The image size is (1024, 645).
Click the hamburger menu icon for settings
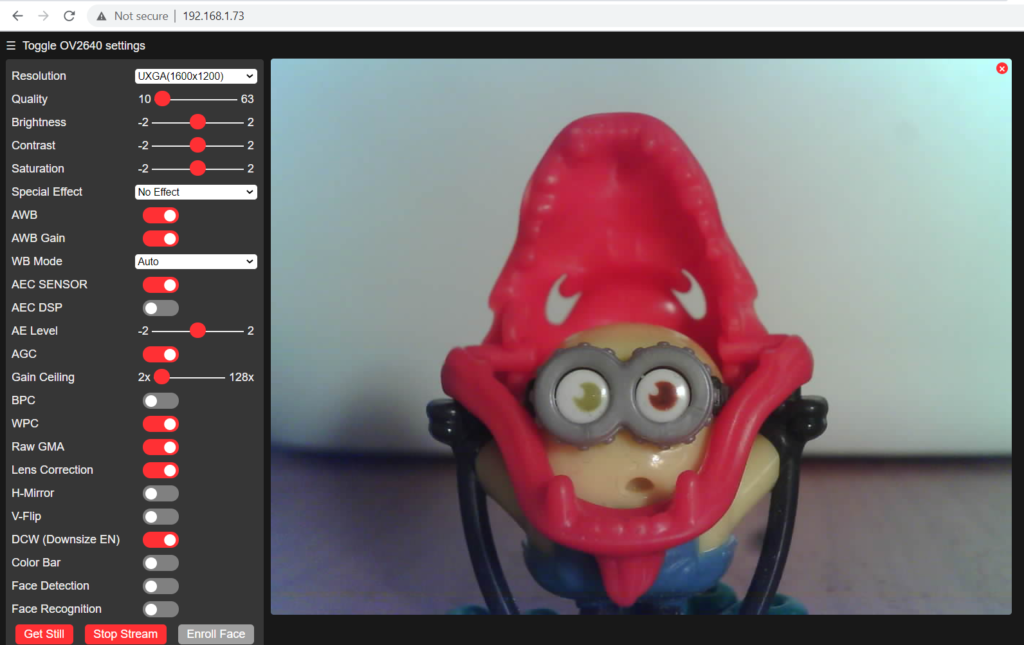[x=11, y=46]
